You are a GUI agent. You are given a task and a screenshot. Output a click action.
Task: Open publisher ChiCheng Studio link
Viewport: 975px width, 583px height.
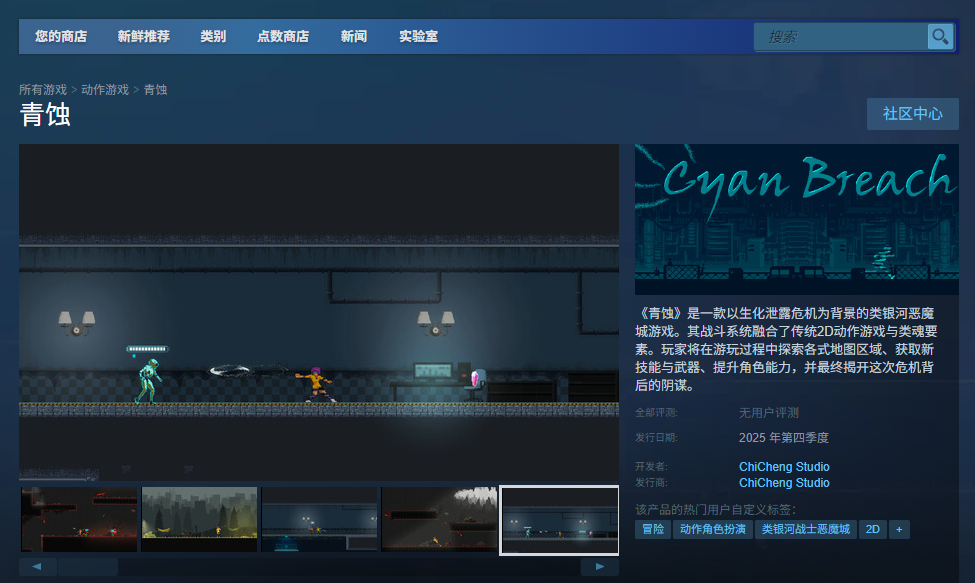(784, 483)
